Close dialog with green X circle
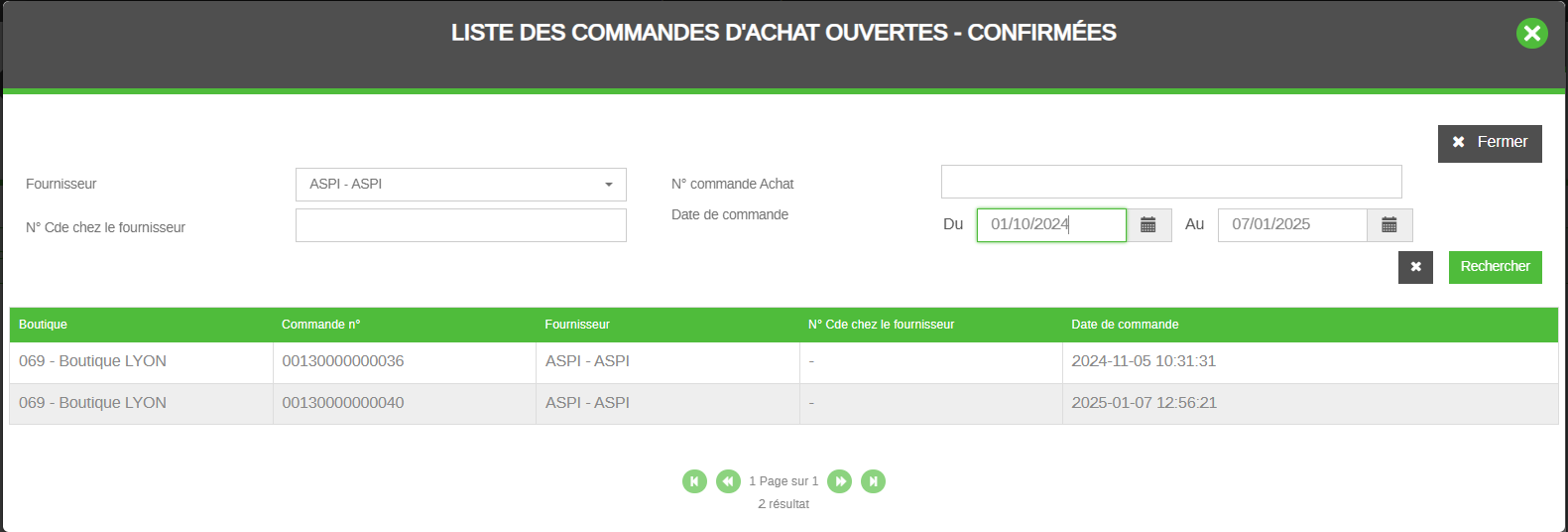The image size is (1568, 532). 1532,34
